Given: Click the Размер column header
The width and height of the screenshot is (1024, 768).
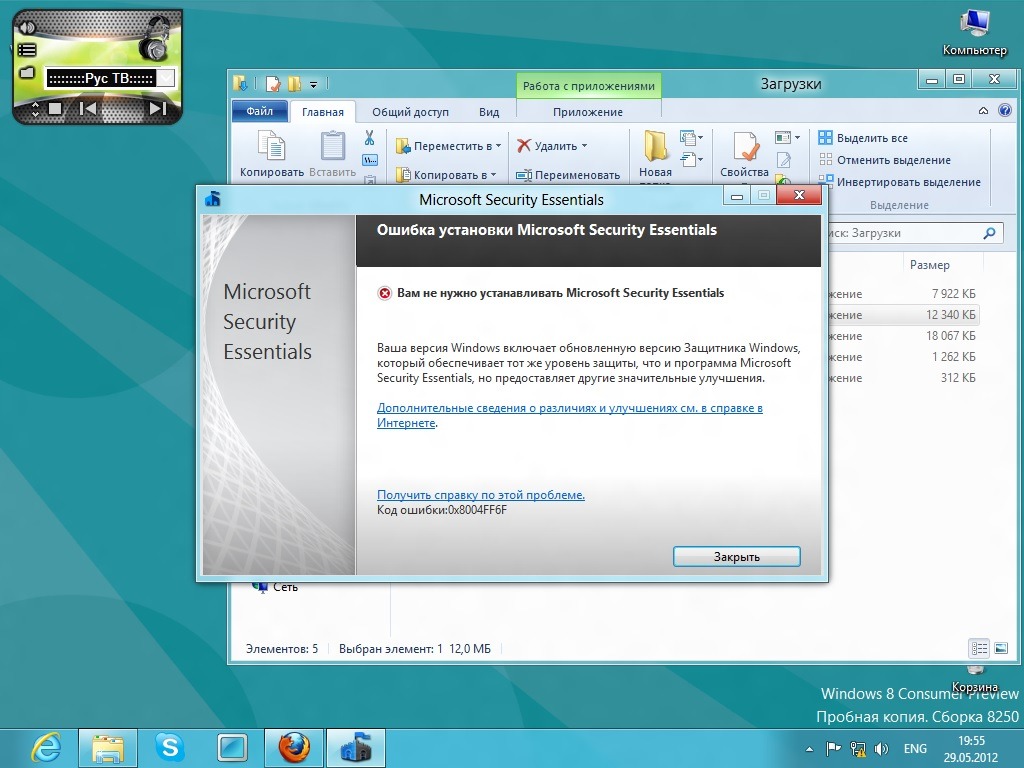Looking at the screenshot, I should (x=929, y=264).
